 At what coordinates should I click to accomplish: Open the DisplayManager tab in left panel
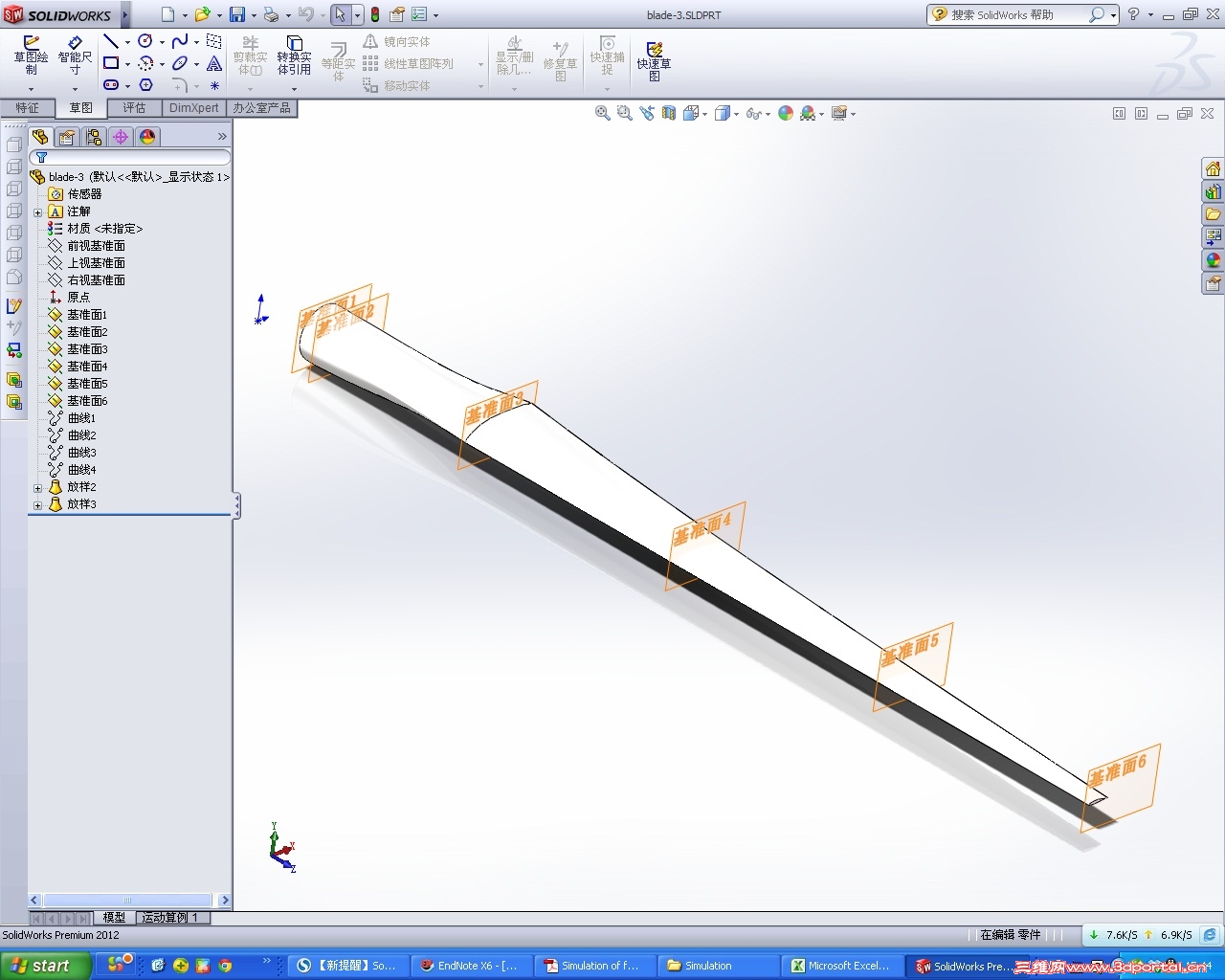[146, 137]
